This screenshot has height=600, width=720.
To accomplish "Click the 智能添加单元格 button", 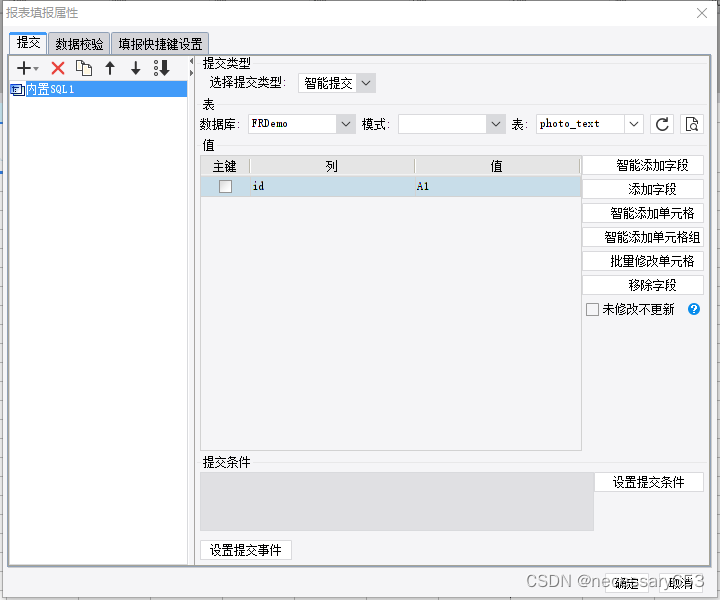I will (x=643, y=213).
